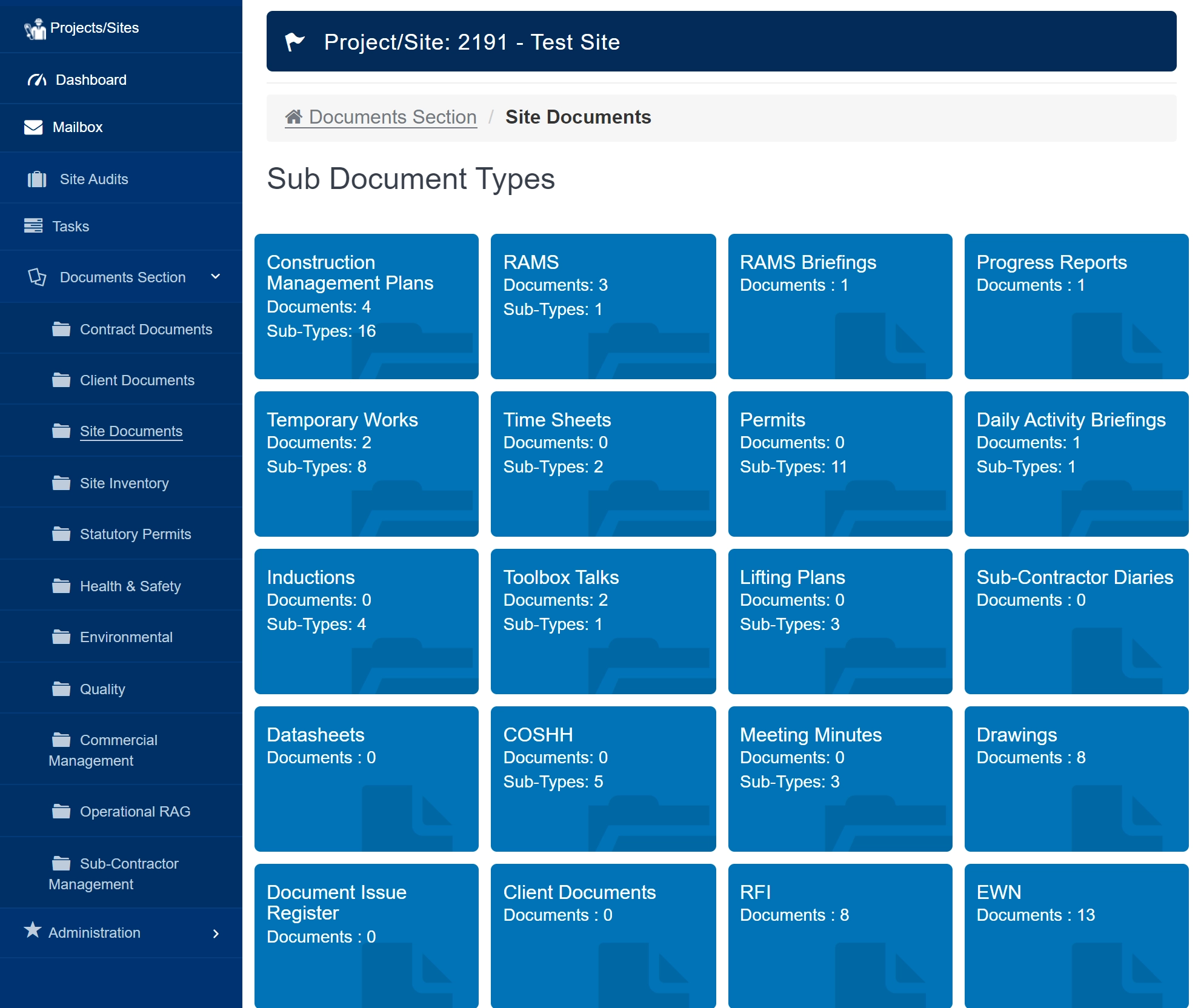1201x1008 pixels.
Task: Click the Dashboard gauge icon
Action: click(x=37, y=80)
